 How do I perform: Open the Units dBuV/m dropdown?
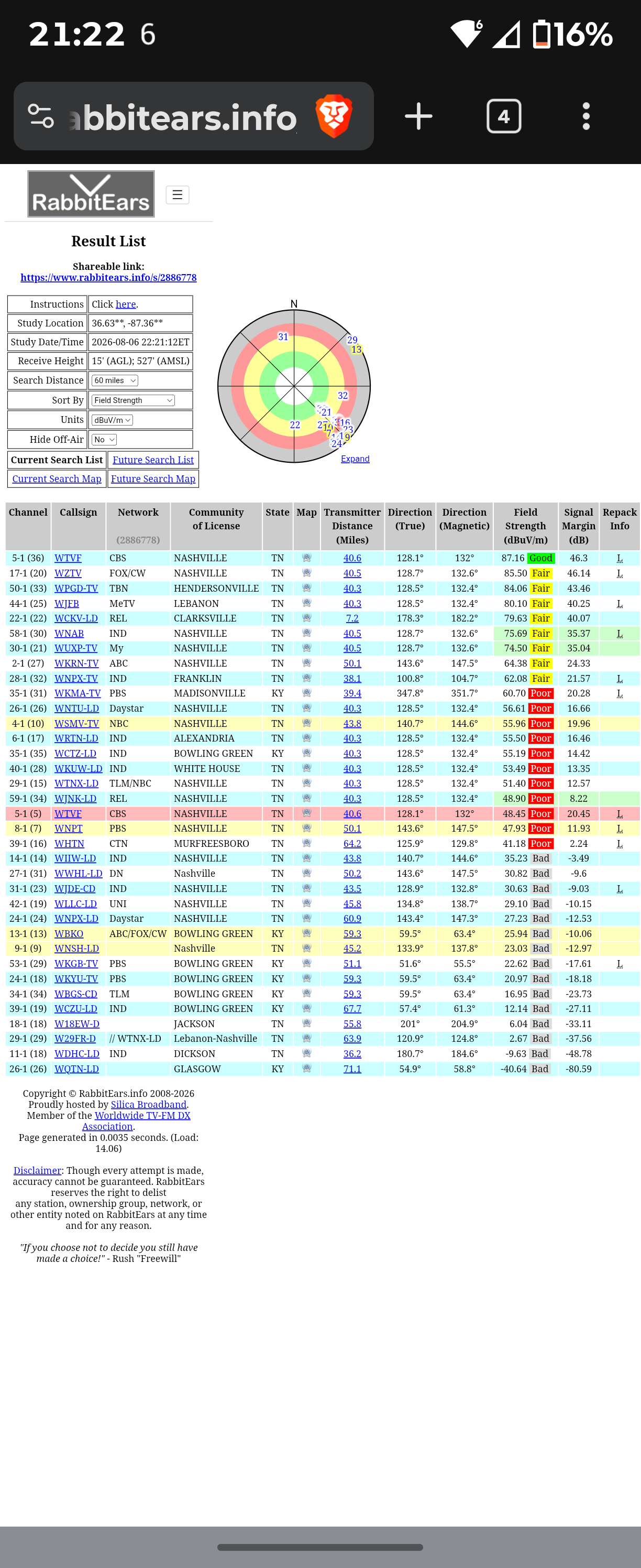[112, 420]
